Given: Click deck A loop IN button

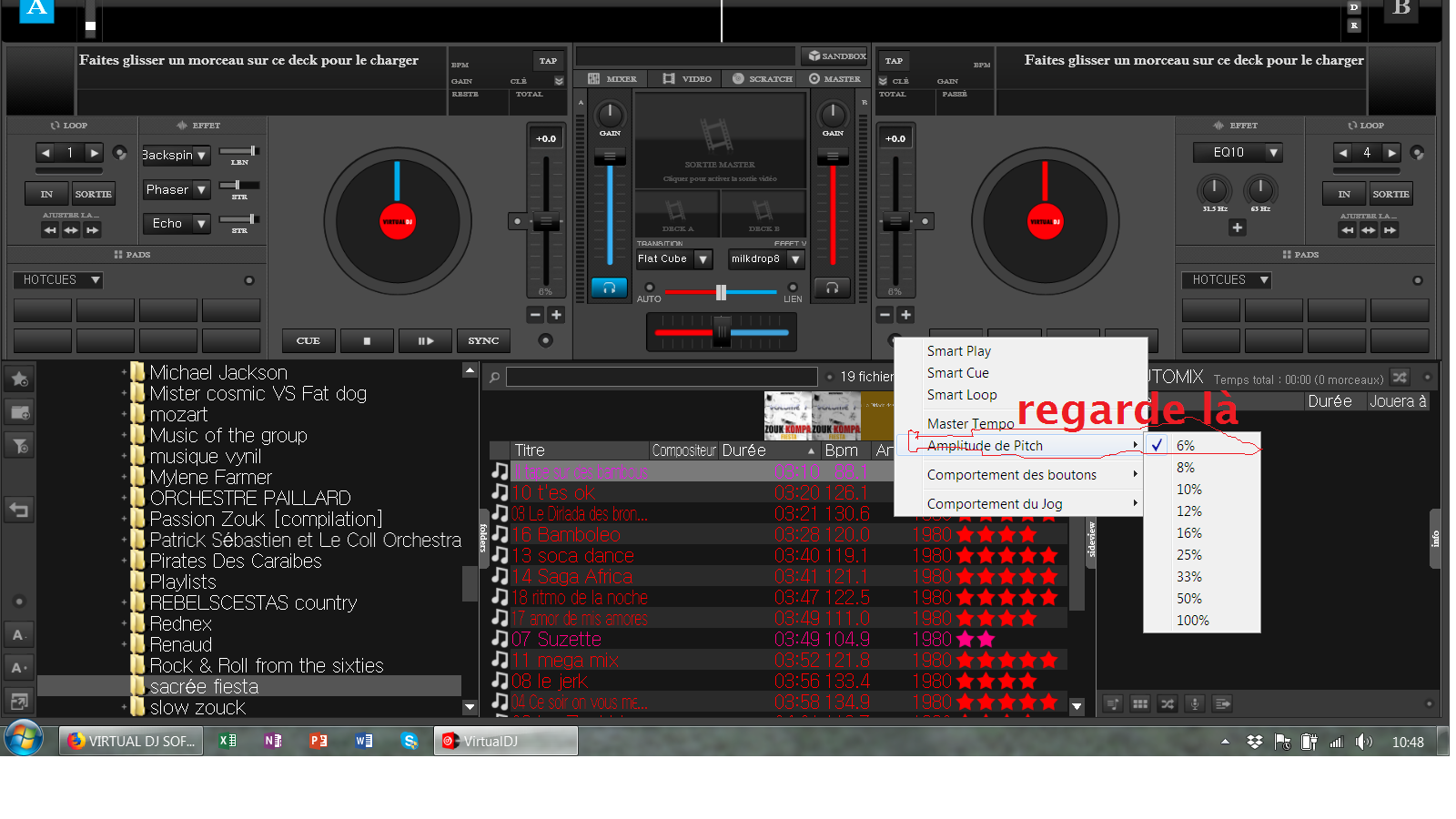Looking at the screenshot, I should point(46,194).
